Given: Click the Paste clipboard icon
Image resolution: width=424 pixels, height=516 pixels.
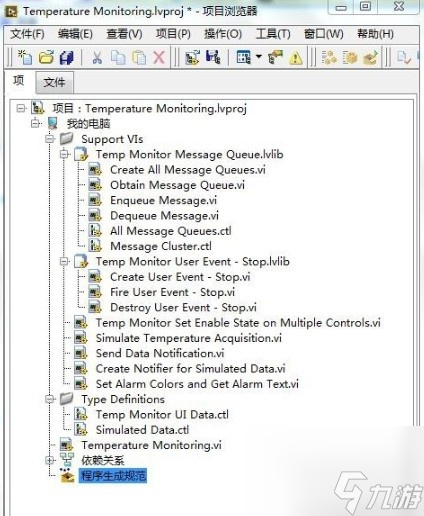Looking at the screenshot, I should click(x=139, y=57).
